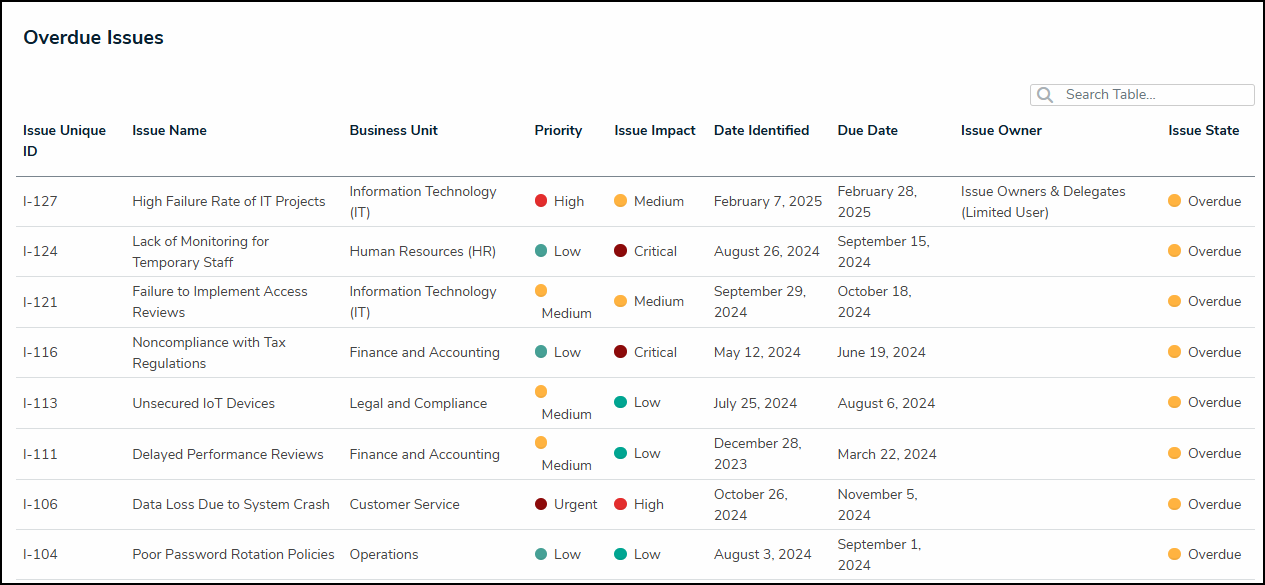Click the dark red Urgent priority dot
The width and height of the screenshot is (1265, 585).
point(541,504)
